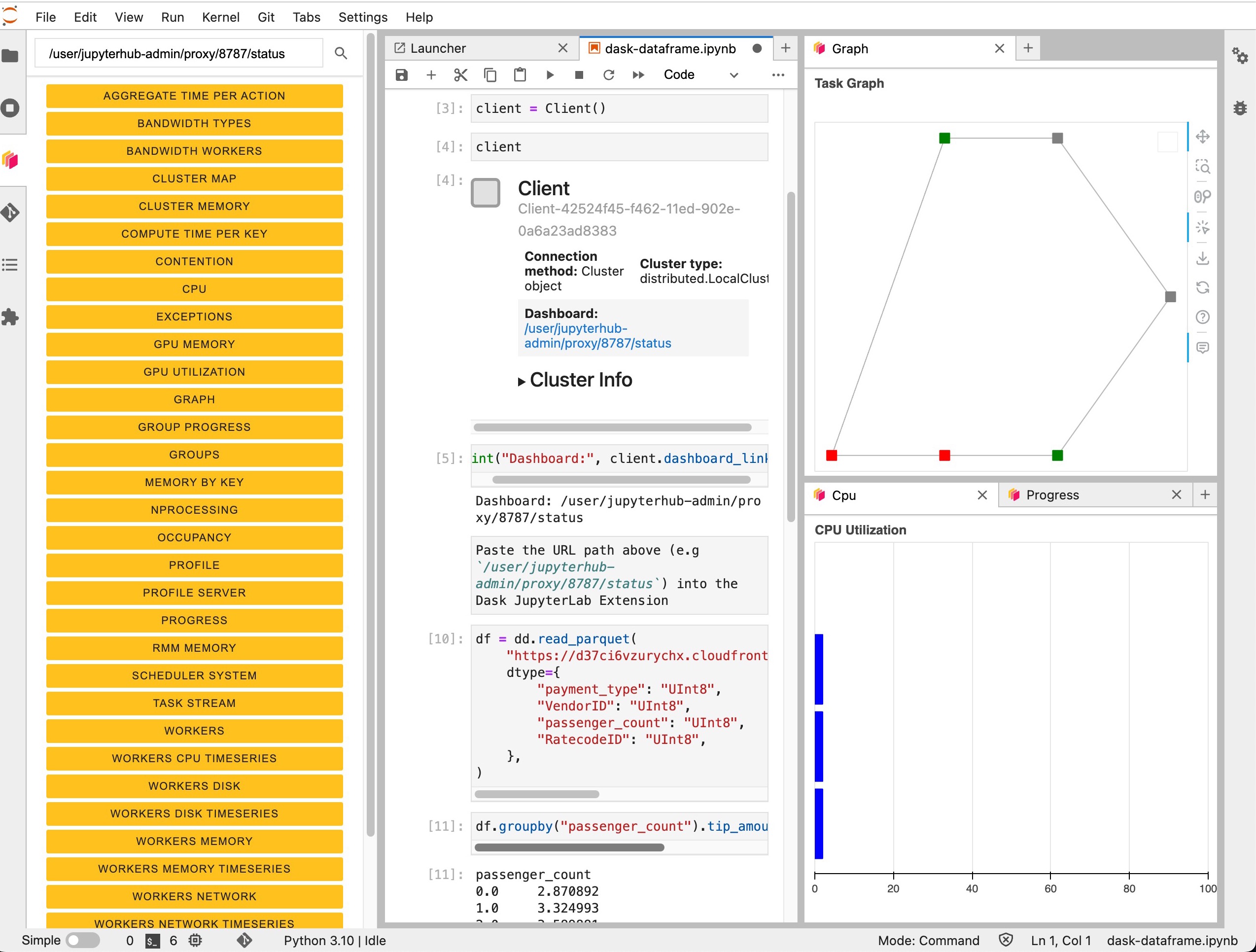This screenshot has height=952, width=1256.
Task: Click the dashboard URL search icon
Action: [x=341, y=53]
